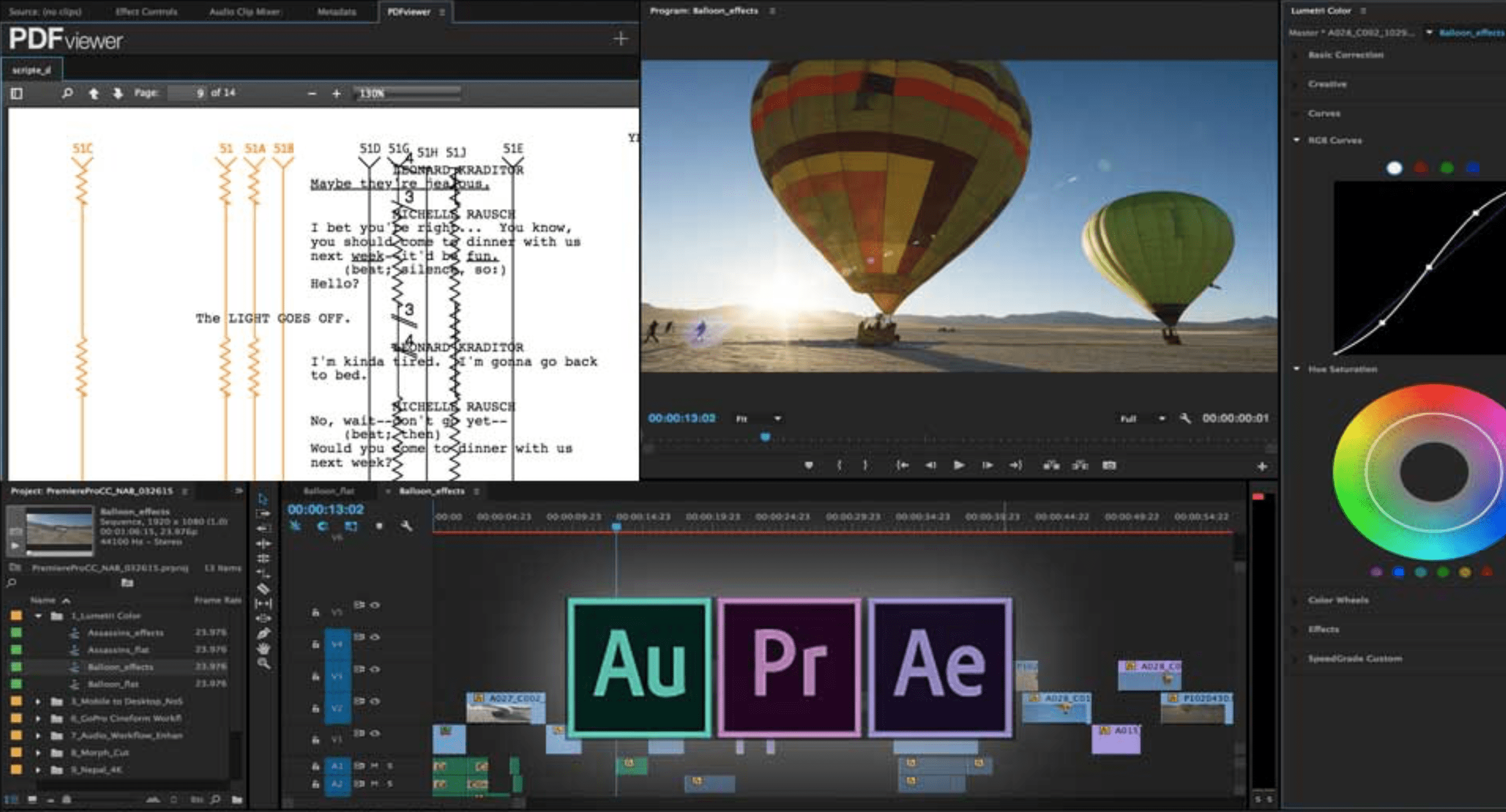Screen dimensions: 1506x812
Task: Collapse the Hue Saturation section
Action: point(1296,369)
